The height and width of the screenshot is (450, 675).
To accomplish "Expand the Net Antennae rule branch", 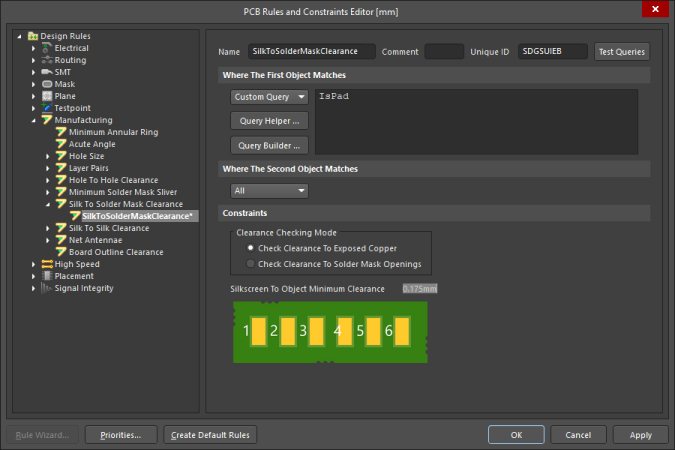I will 48,240.
